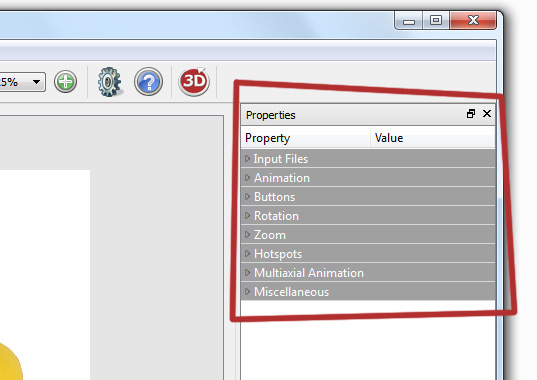This screenshot has height=380, width=537.
Task: Select the Input Files row label
Action: [x=281, y=159]
